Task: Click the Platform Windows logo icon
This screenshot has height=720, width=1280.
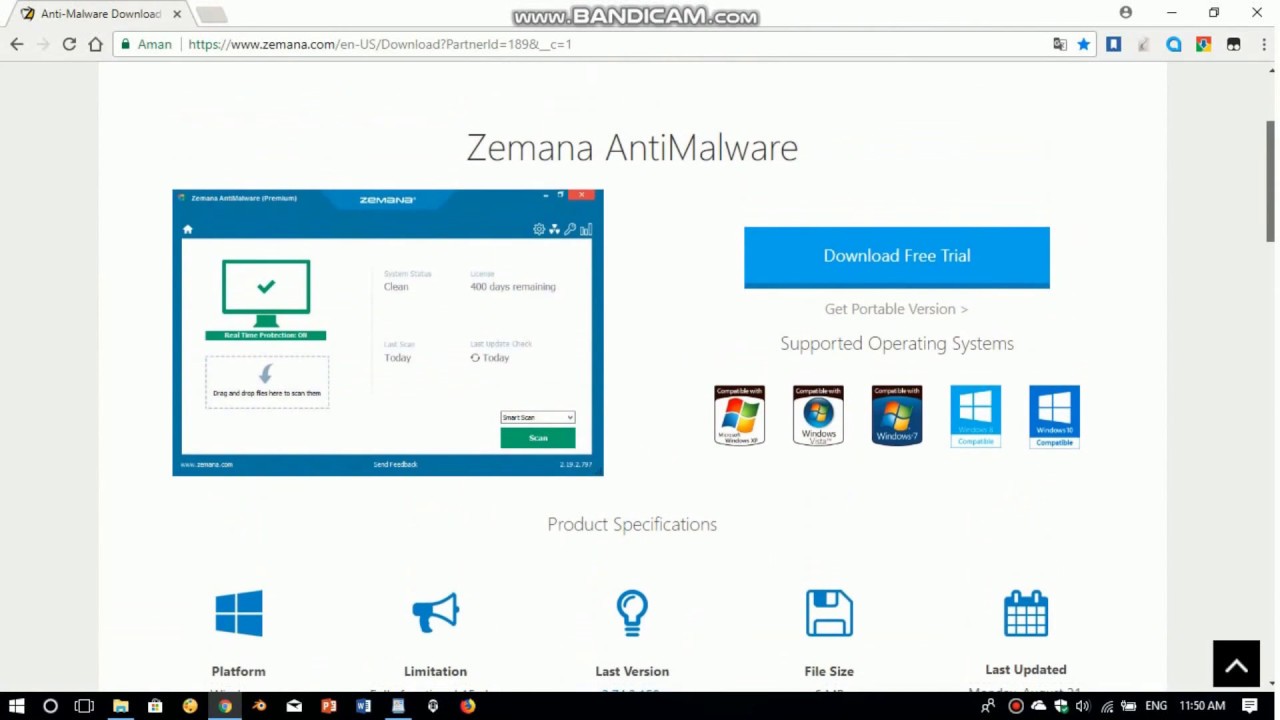Action: pyautogui.click(x=238, y=613)
